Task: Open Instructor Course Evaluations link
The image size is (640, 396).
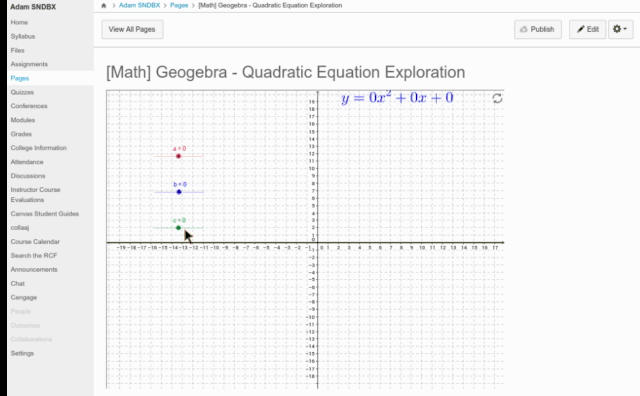Action: click(x=36, y=195)
